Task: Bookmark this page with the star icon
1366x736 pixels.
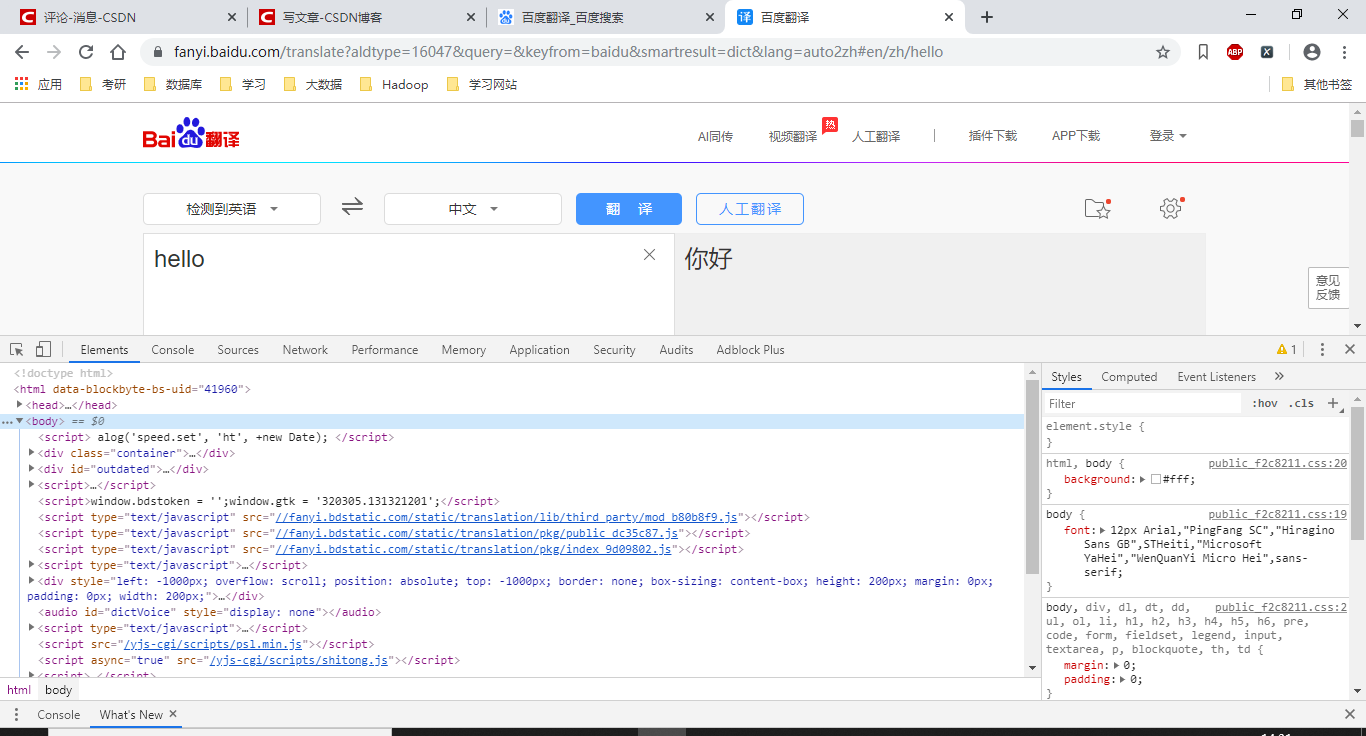Action: pos(1163,52)
